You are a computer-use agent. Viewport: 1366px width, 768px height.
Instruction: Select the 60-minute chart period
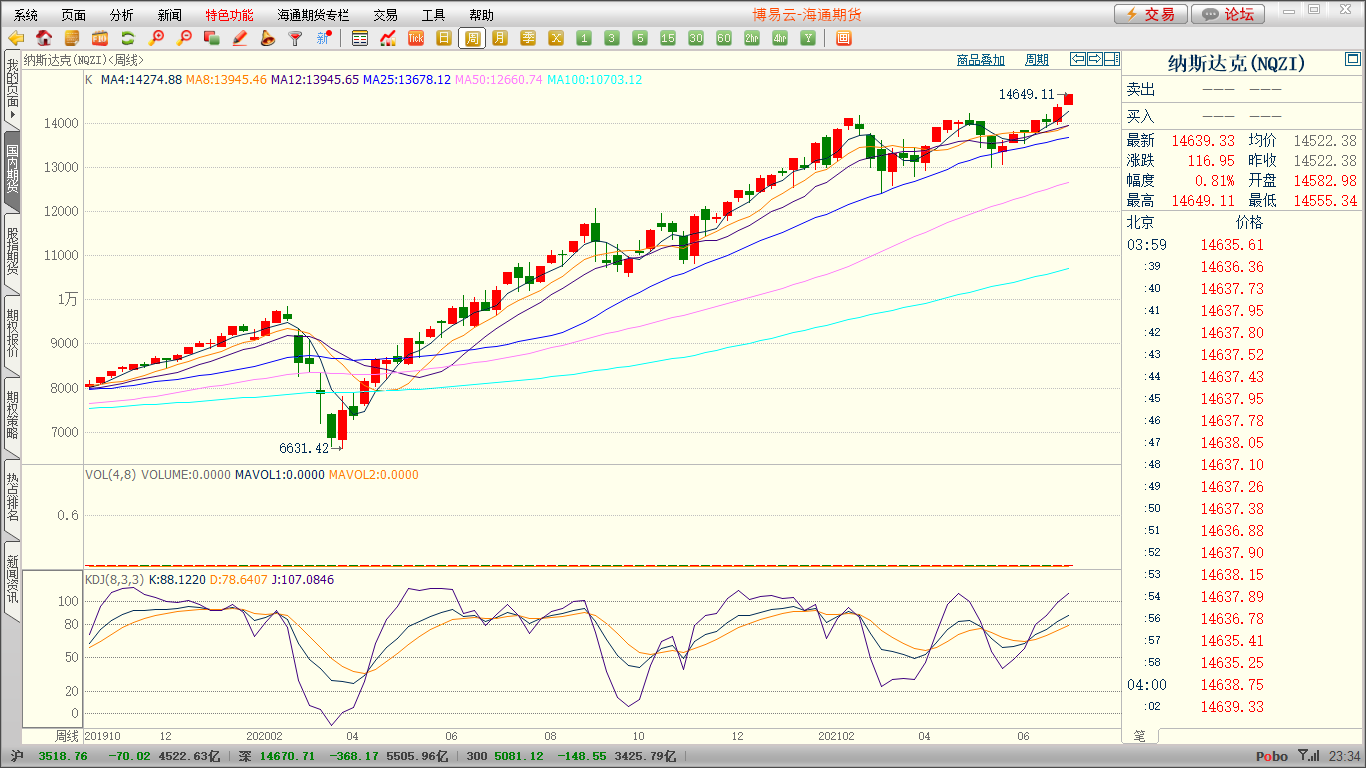(x=724, y=38)
